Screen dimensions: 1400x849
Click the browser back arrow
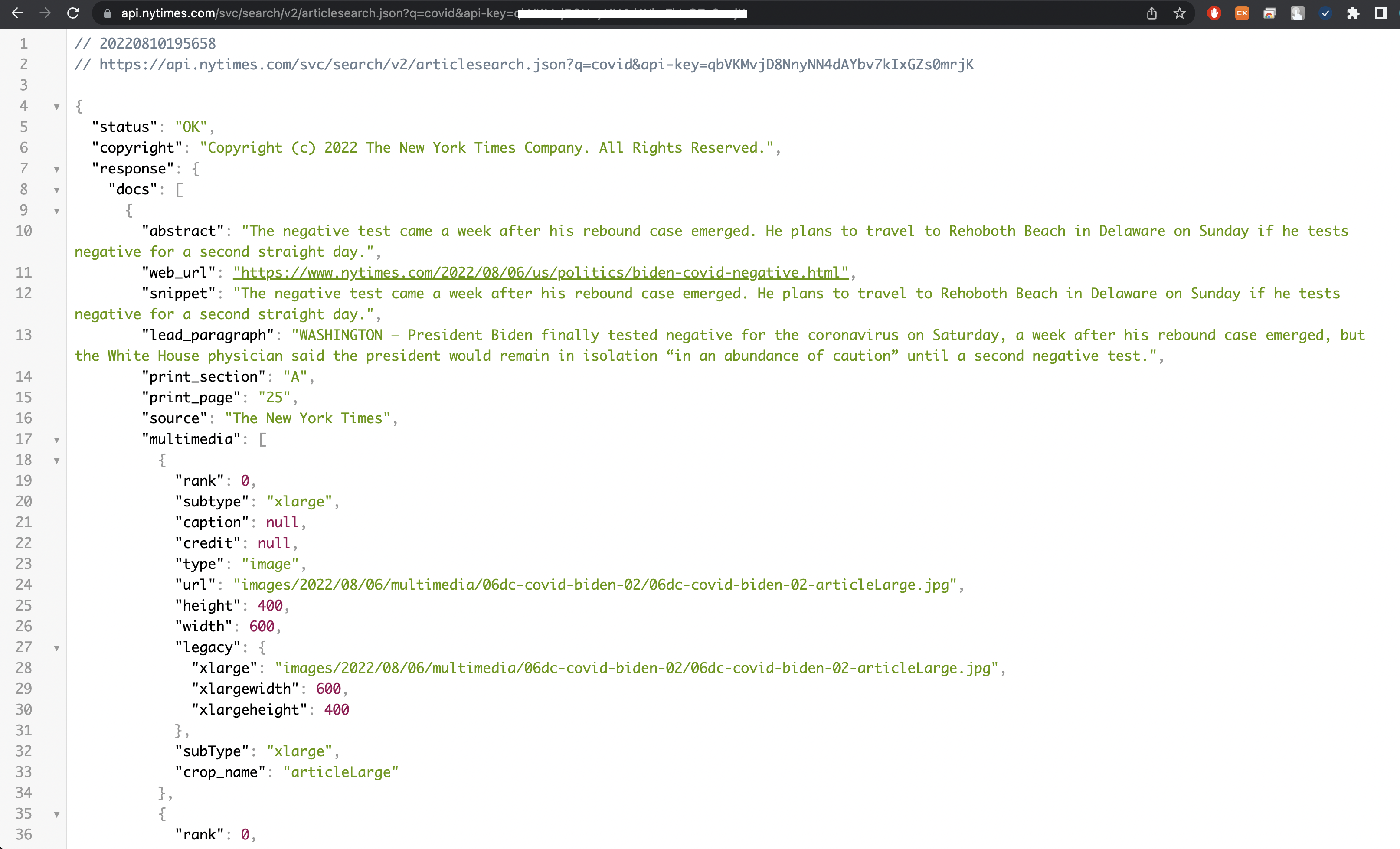tap(17, 13)
